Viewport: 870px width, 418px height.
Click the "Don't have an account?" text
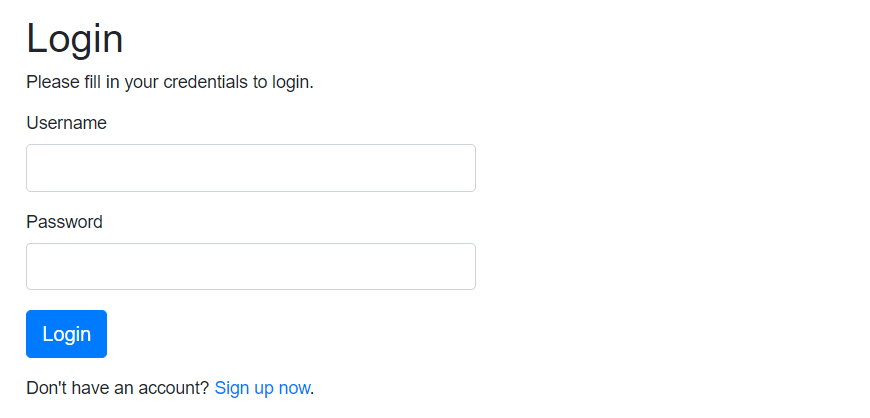click(x=117, y=388)
